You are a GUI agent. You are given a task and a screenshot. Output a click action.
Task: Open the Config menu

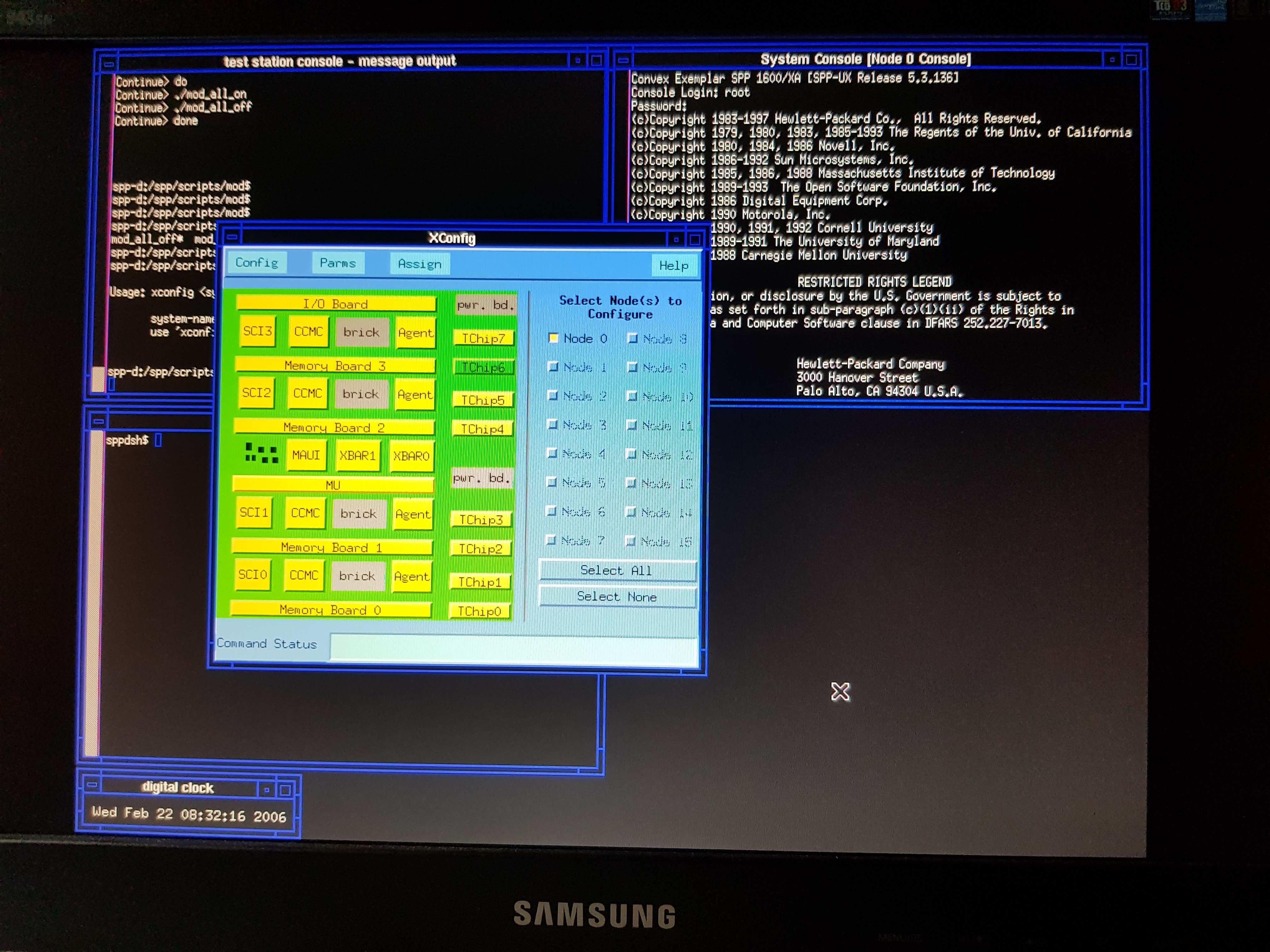click(x=257, y=263)
